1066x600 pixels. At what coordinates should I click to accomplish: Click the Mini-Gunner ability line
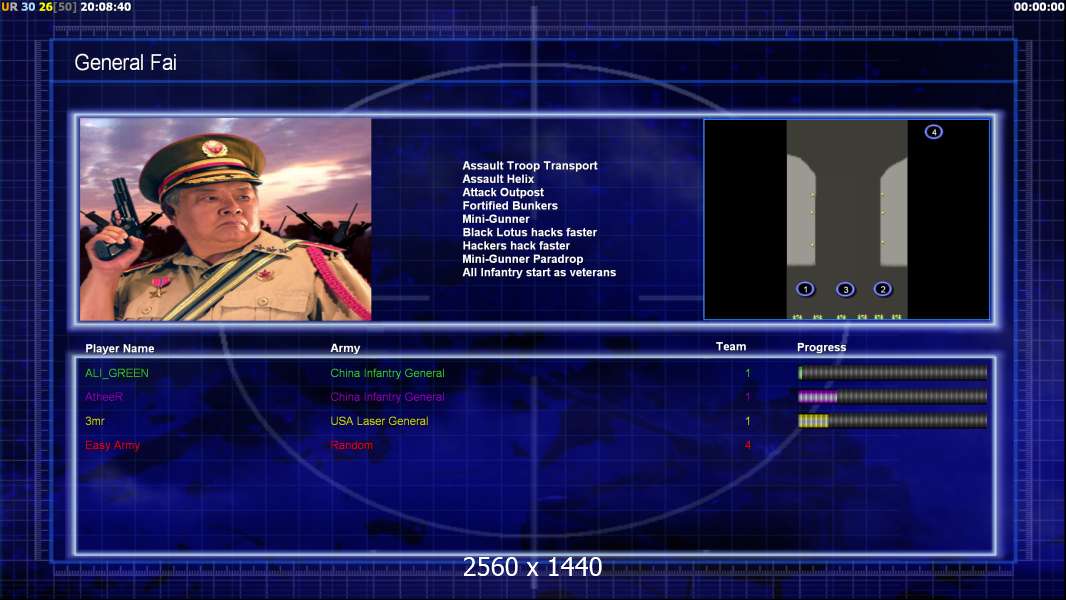496,219
